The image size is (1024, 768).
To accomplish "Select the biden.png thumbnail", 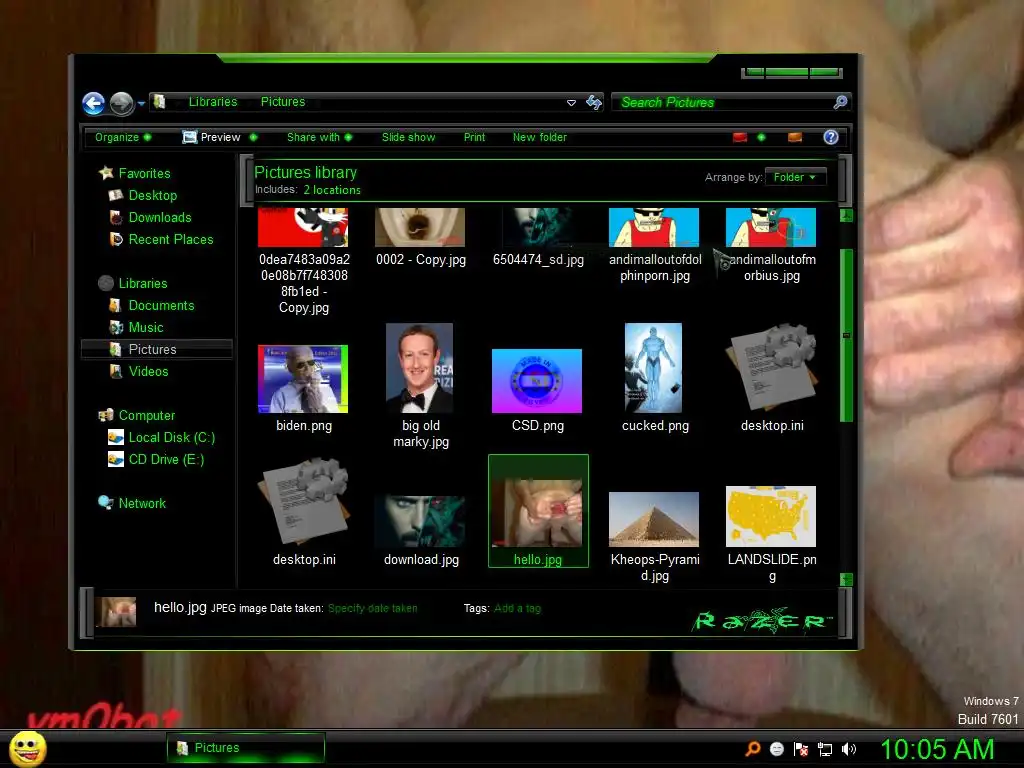I will (303, 379).
